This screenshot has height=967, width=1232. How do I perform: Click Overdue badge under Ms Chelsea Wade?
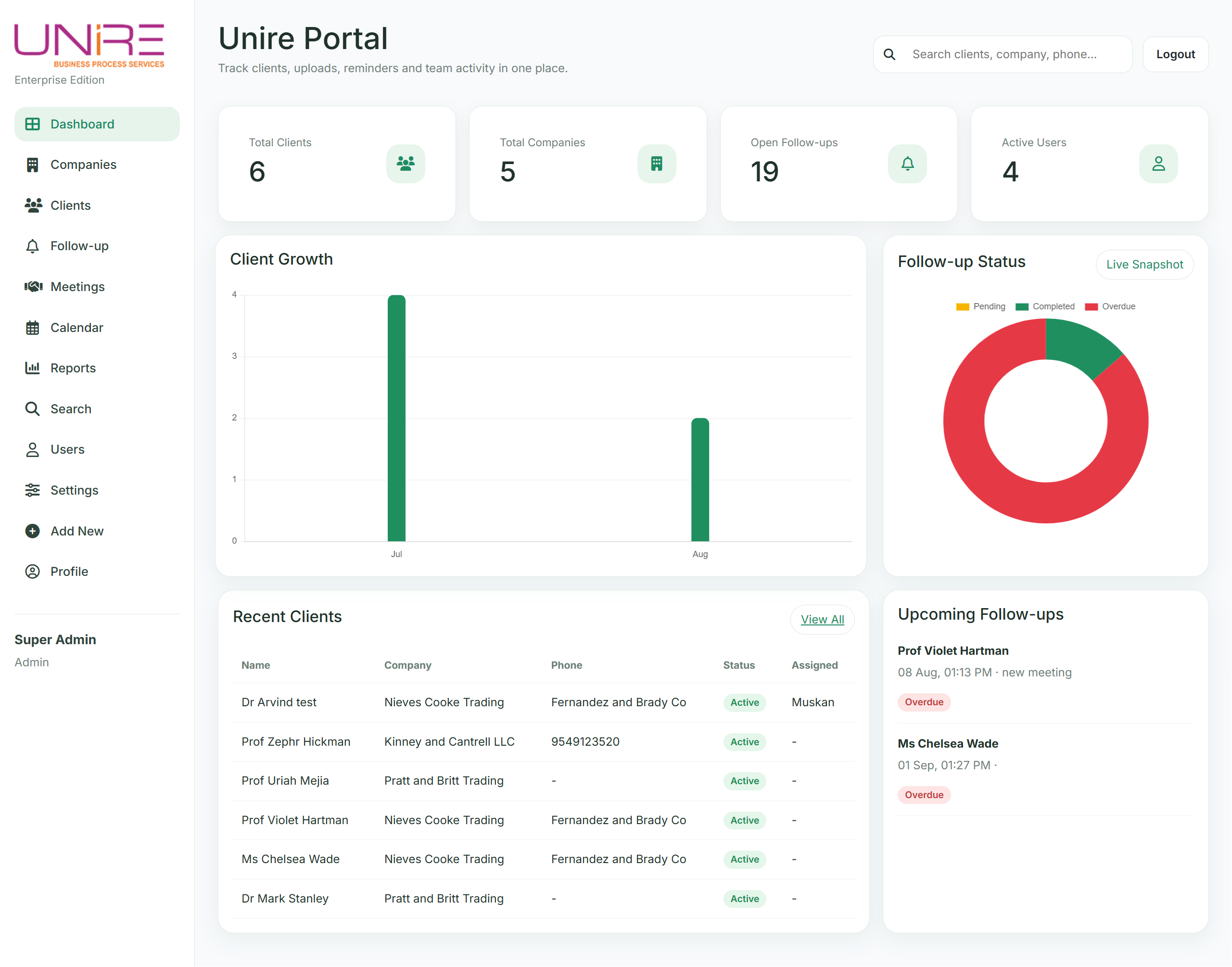[924, 795]
